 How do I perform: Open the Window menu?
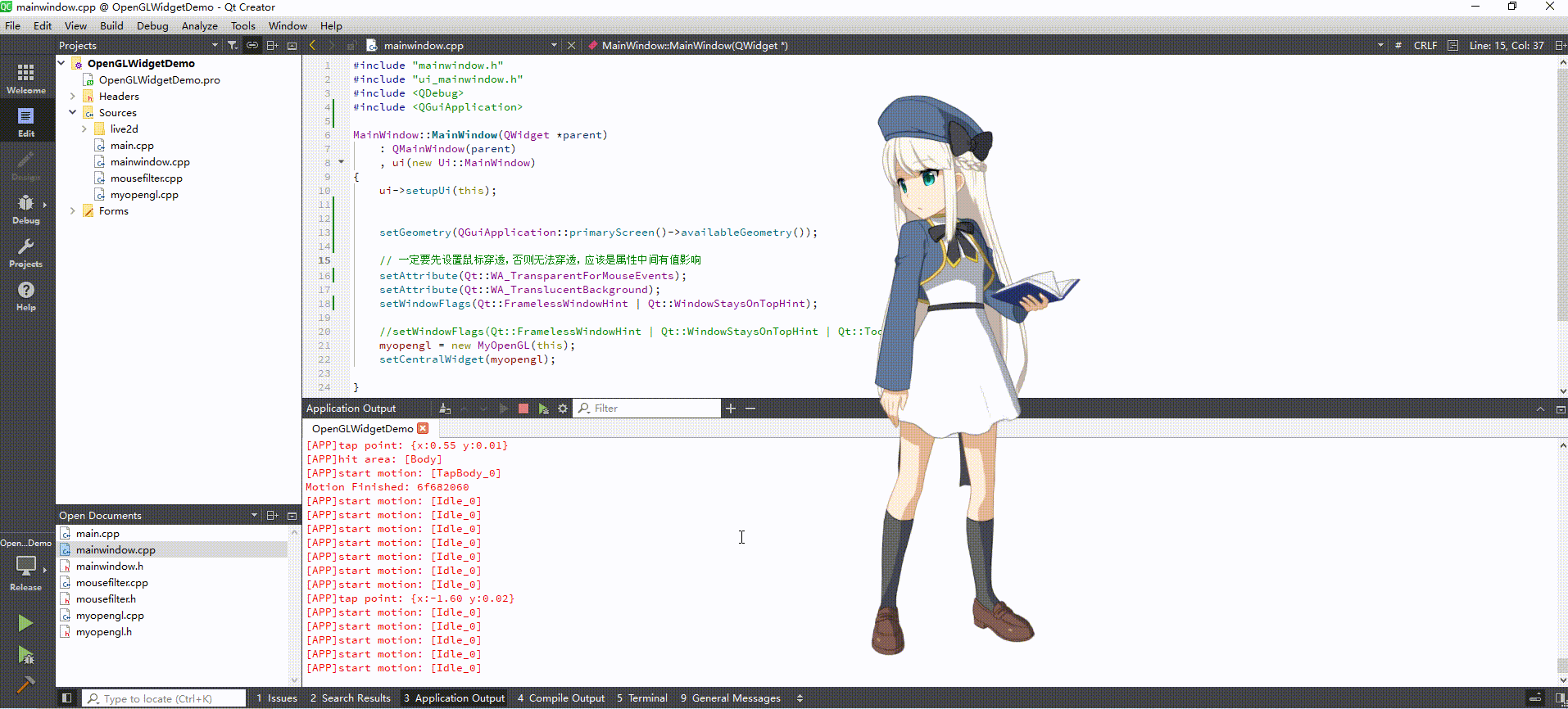click(288, 25)
